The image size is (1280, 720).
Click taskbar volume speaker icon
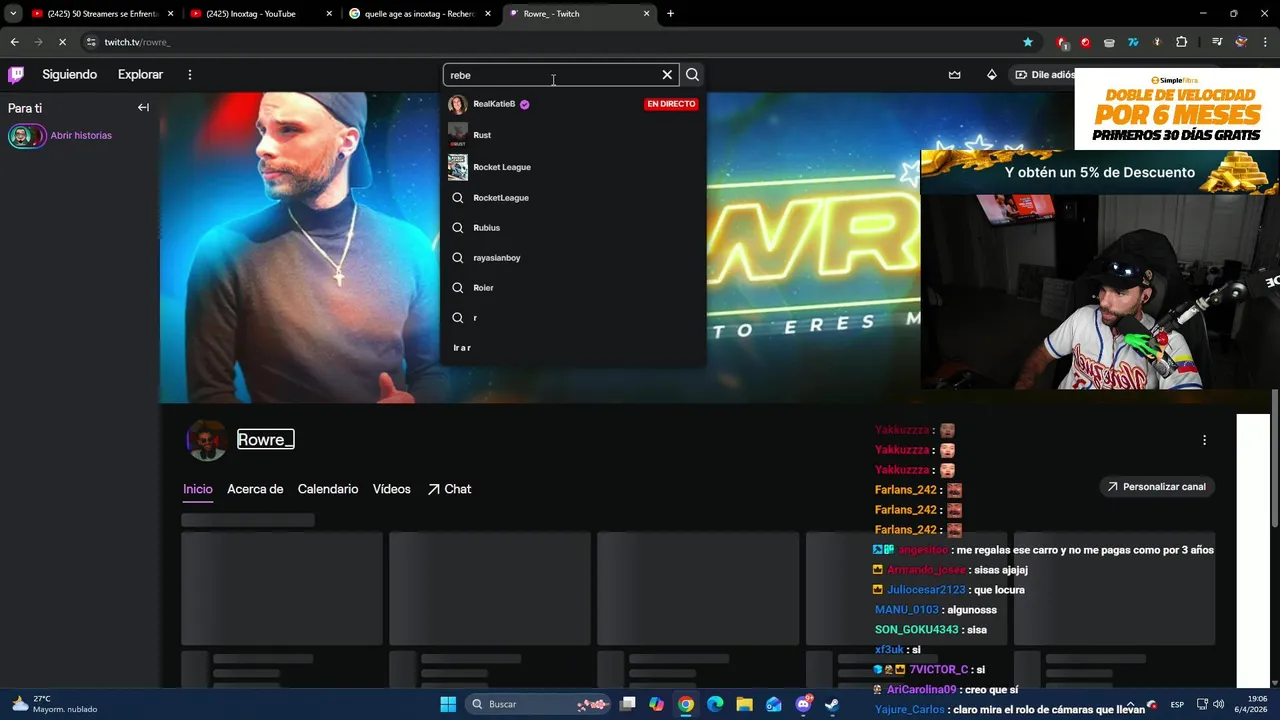pyautogui.click(x=1218, y=704)
